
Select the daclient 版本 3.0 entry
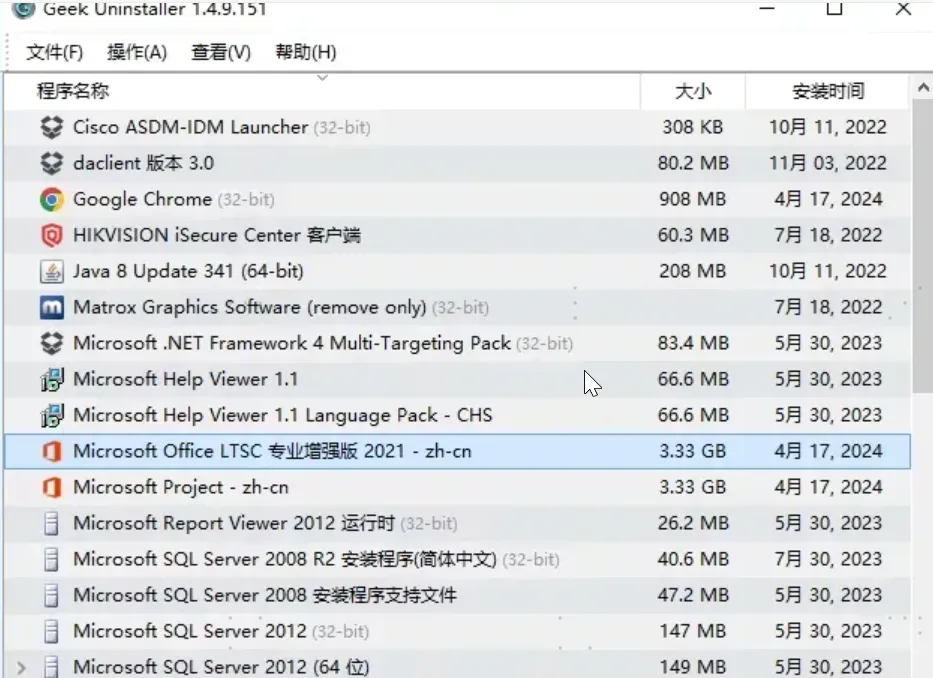coord(457,163)
